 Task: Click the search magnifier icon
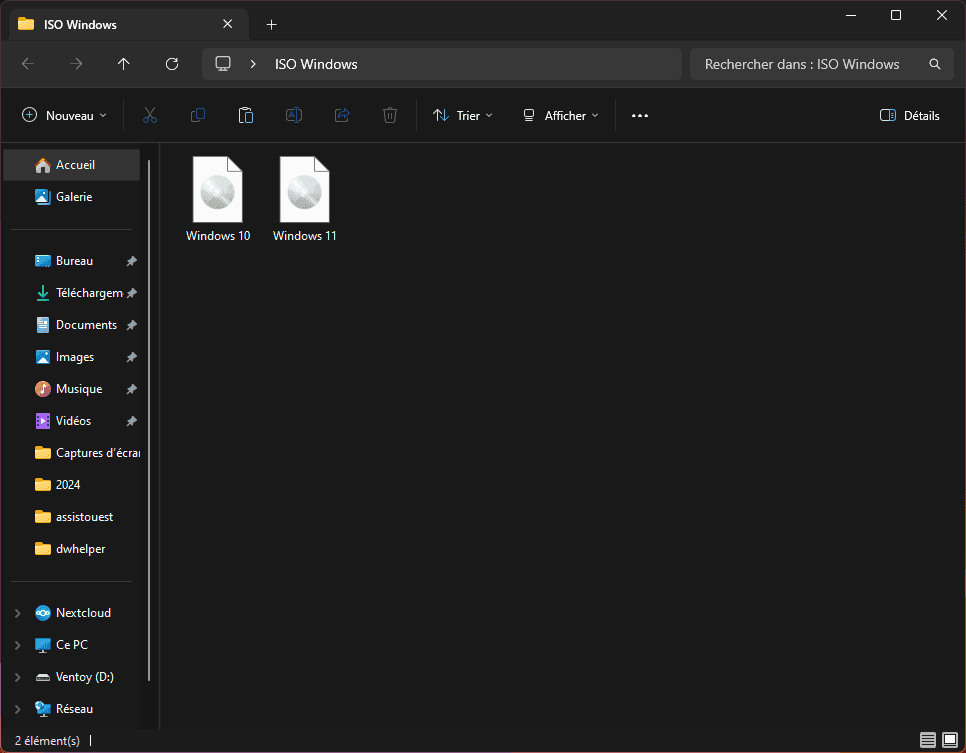[935, 64]
